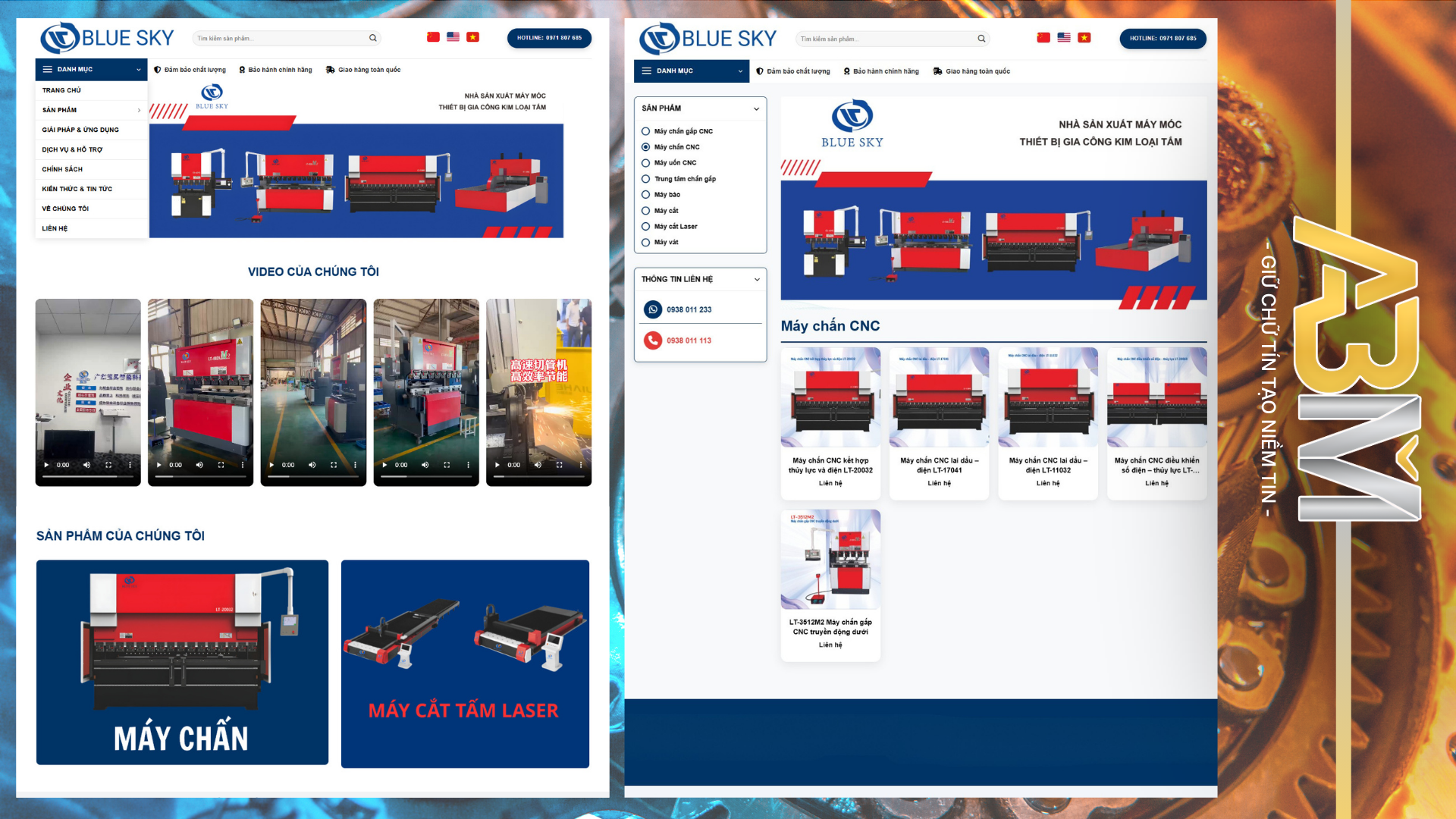Click Liên hệ under the LT-17041 product
The image size is (1456, 819).
[939, 483]
